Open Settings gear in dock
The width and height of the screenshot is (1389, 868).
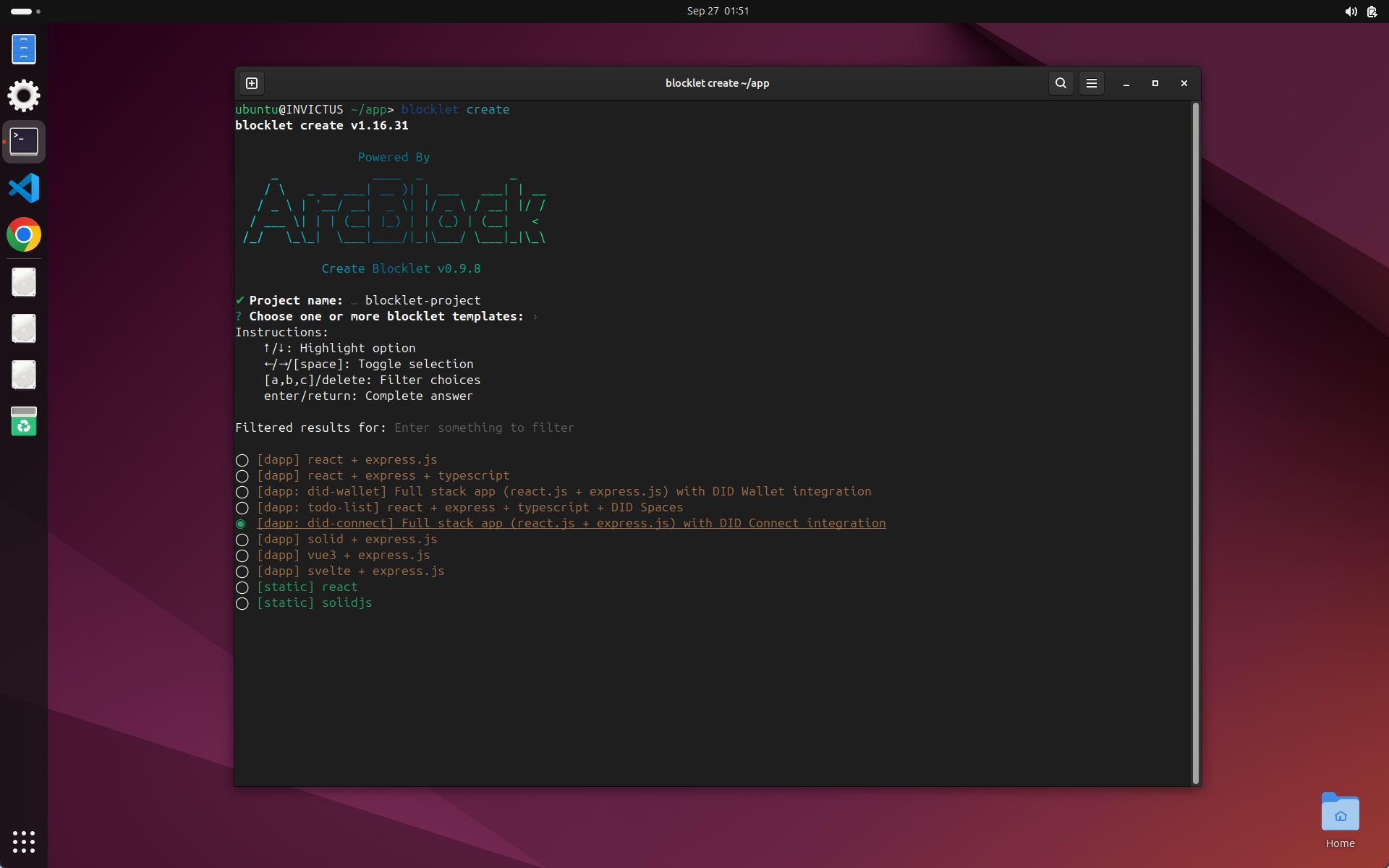point(24,95)
